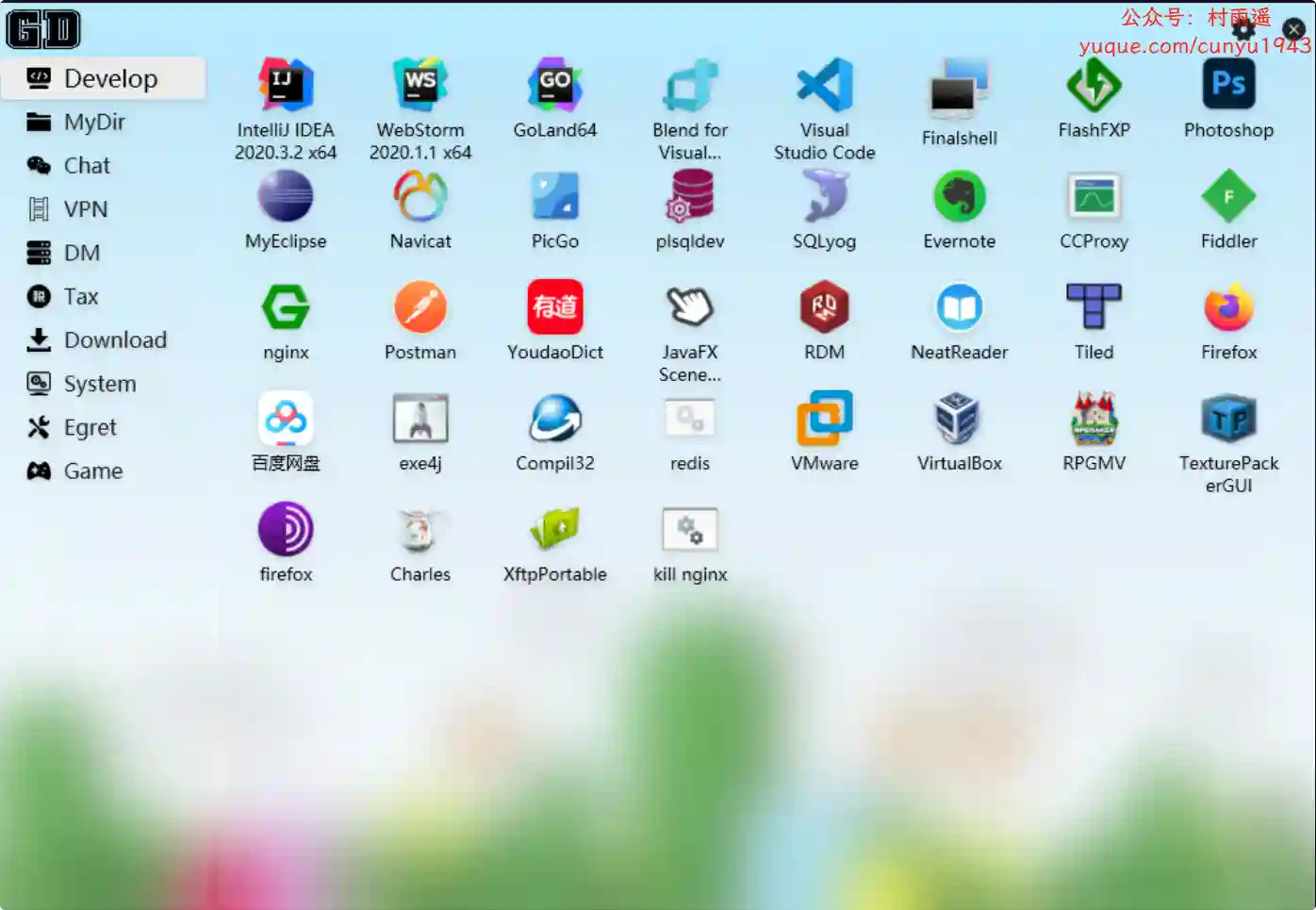The width and height of the screenshot is (1316, 910).
Task: Select the Tax category
Action: point(104,296)
